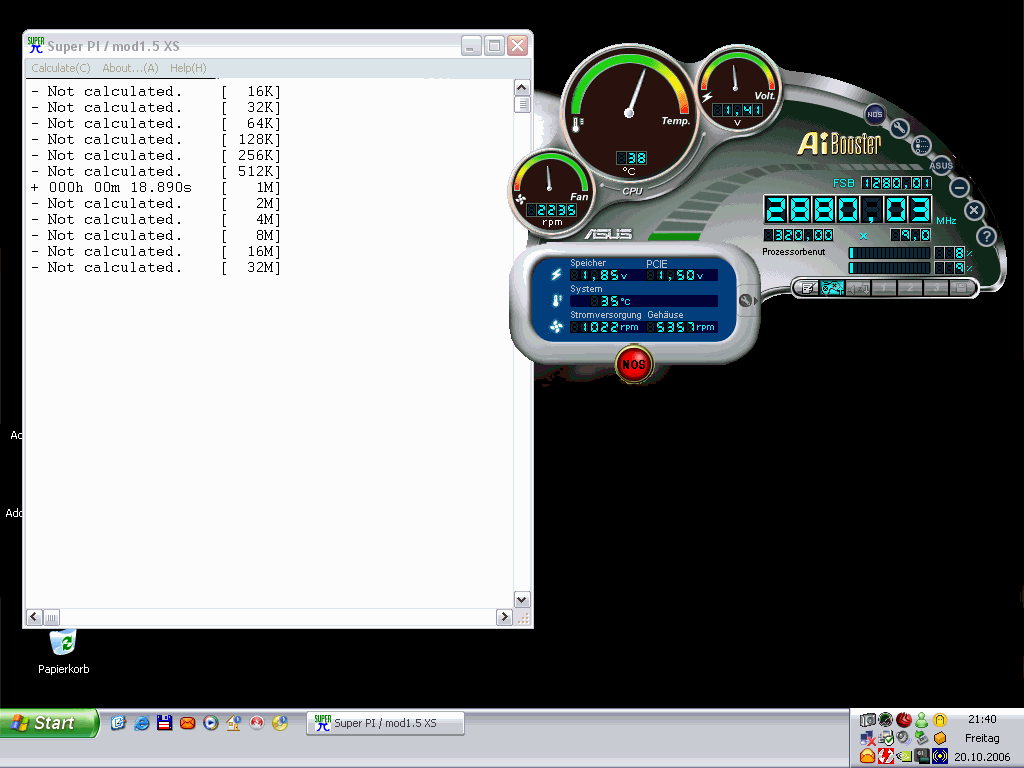Open AI Booster help question mark icon
Image resolution: width=1024 pixels, height=768 pixels.
tap(986, 236)
